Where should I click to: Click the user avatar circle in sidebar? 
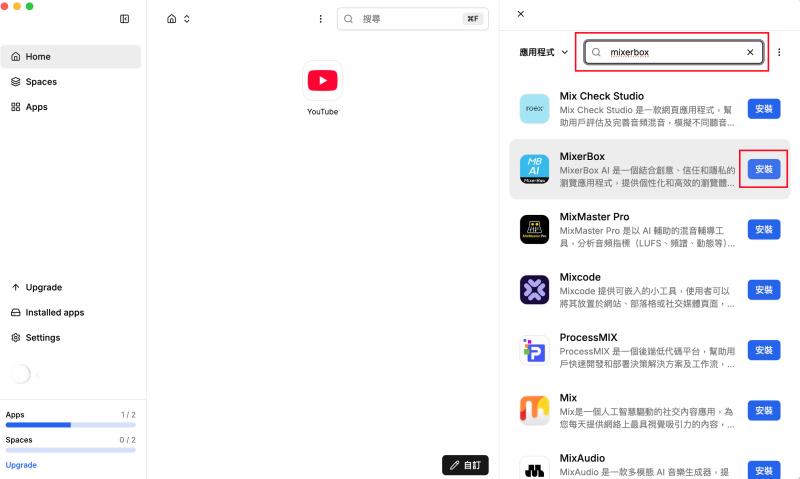click(21, 374)
